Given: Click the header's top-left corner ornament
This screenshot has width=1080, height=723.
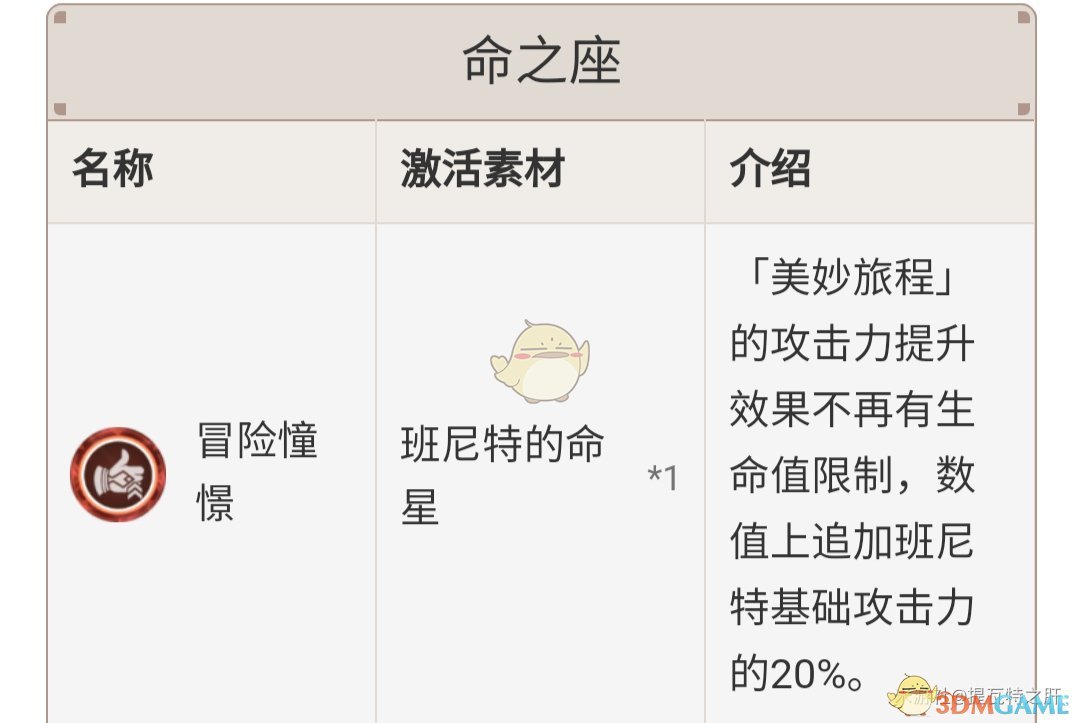Looking at the screenshot, I should click(60, 18).
